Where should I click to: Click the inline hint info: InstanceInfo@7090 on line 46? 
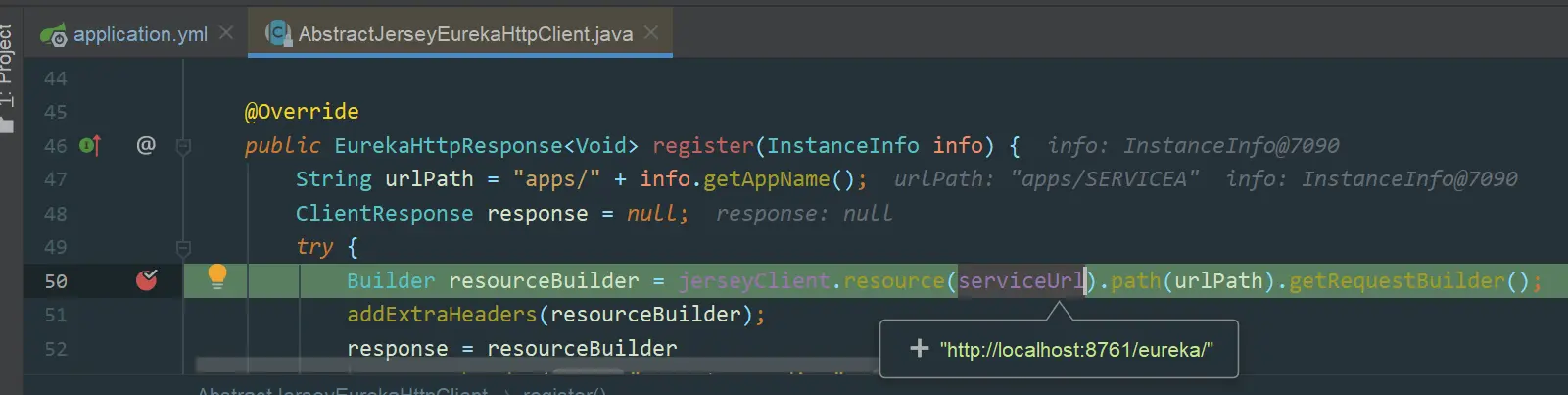1193,146
